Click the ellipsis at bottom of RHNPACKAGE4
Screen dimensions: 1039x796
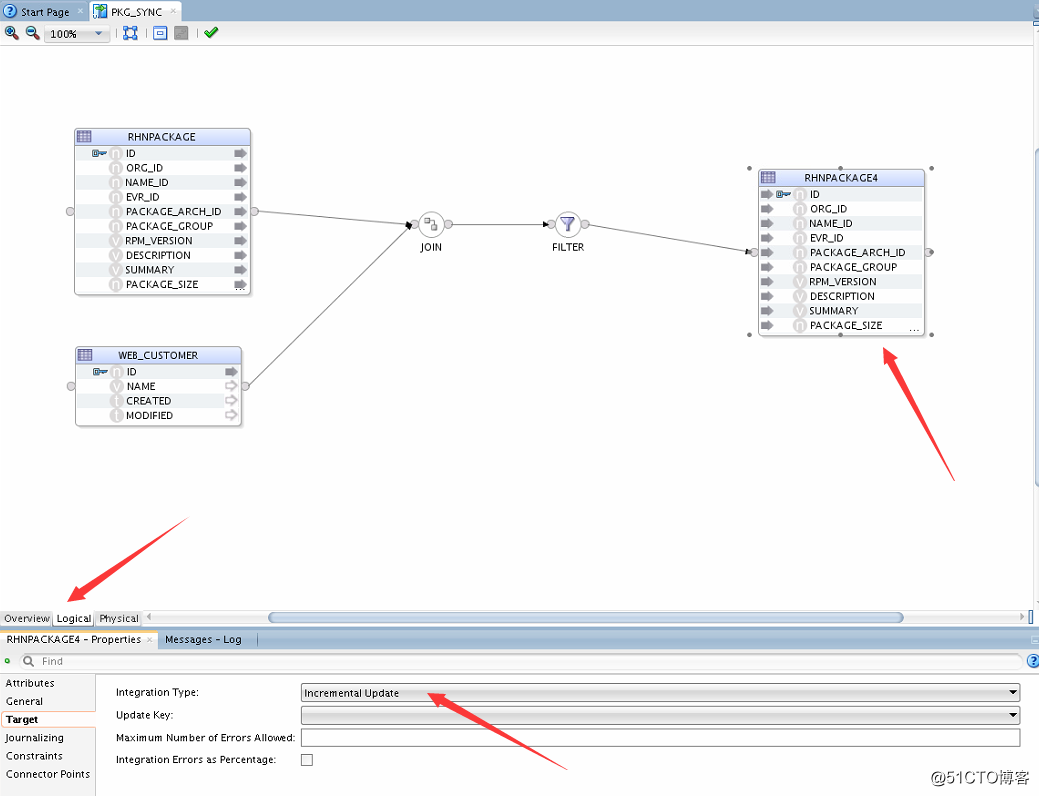[x=914, y=329]
